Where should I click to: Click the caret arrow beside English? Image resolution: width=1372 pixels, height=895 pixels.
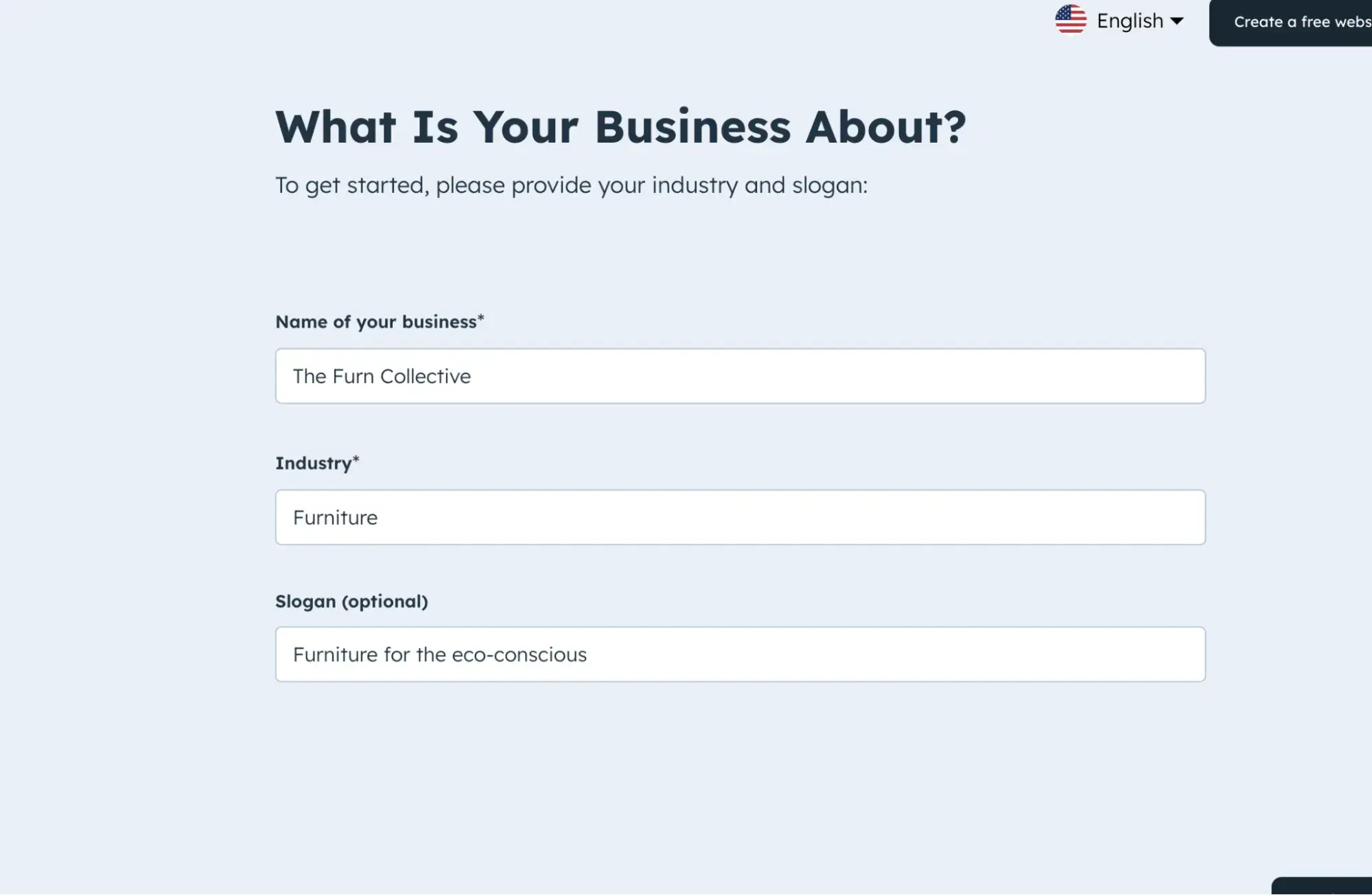1177,21
